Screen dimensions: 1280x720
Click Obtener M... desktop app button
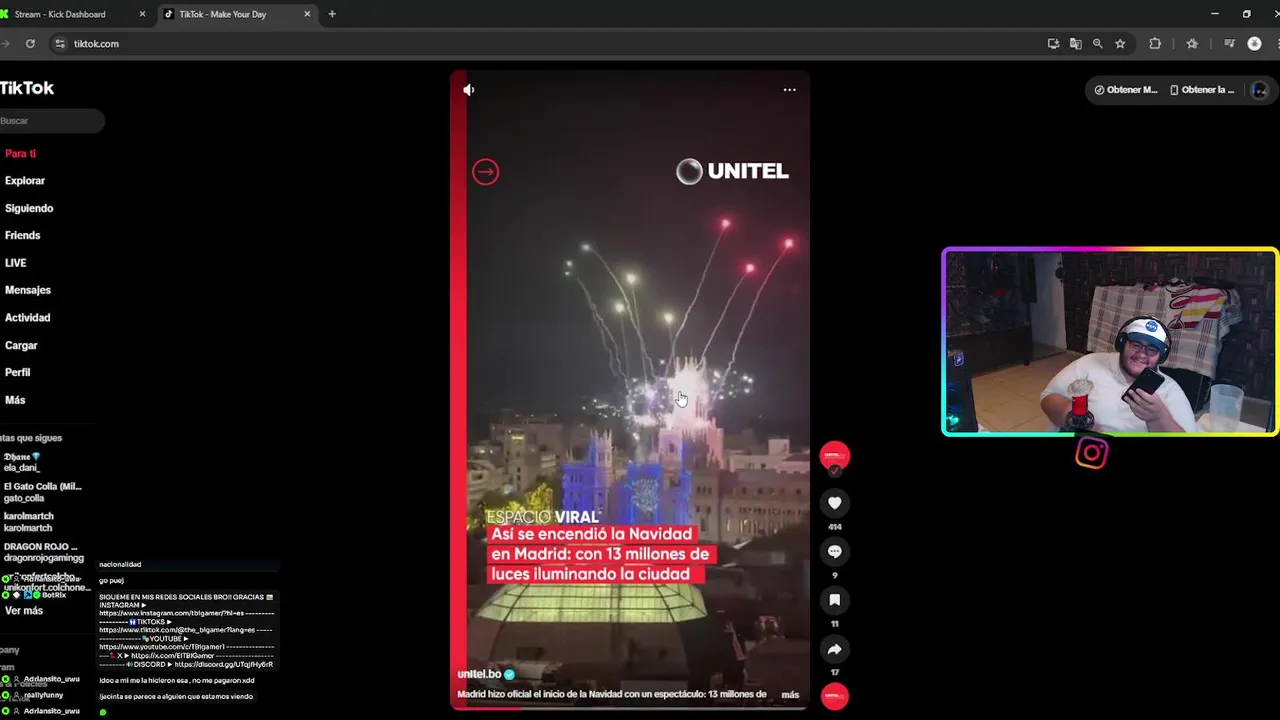(1125, 90)
